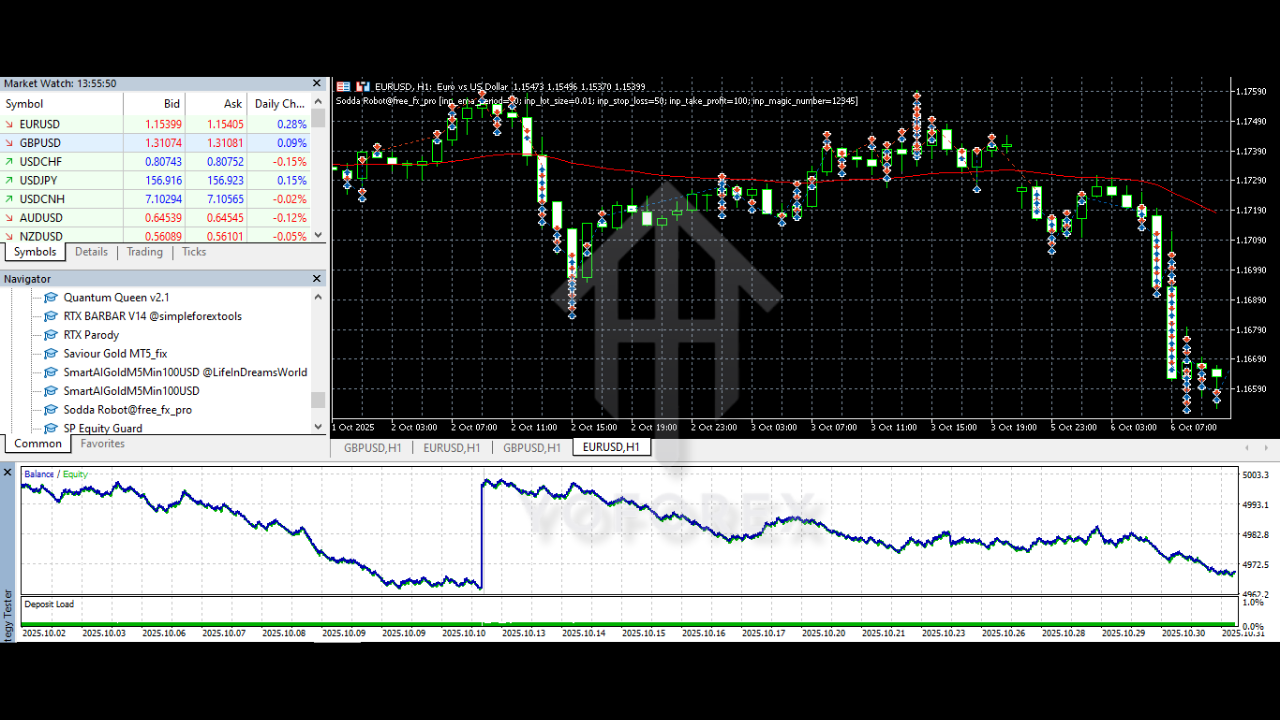Open the Details tab in Market Watch
1280x720 pixels.
pyautogui.click(x=91, y=252)
